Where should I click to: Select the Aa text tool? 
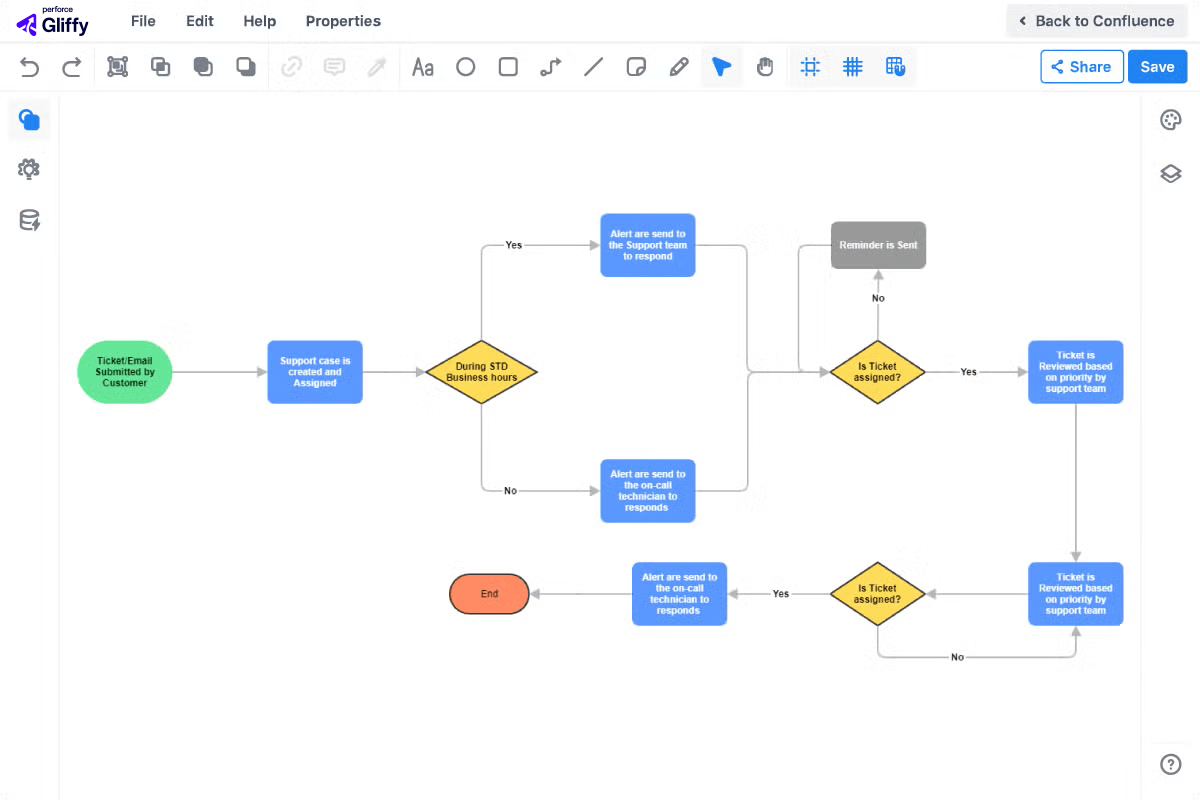tap(423, 67)
